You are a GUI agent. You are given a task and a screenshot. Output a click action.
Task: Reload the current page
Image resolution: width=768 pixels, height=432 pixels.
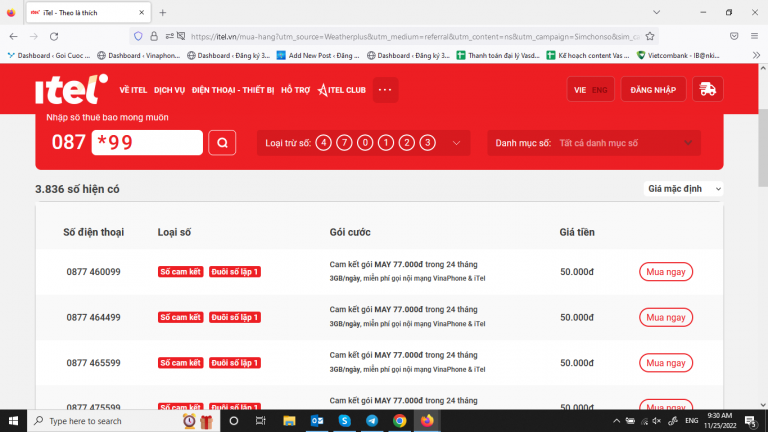point(54,36)
